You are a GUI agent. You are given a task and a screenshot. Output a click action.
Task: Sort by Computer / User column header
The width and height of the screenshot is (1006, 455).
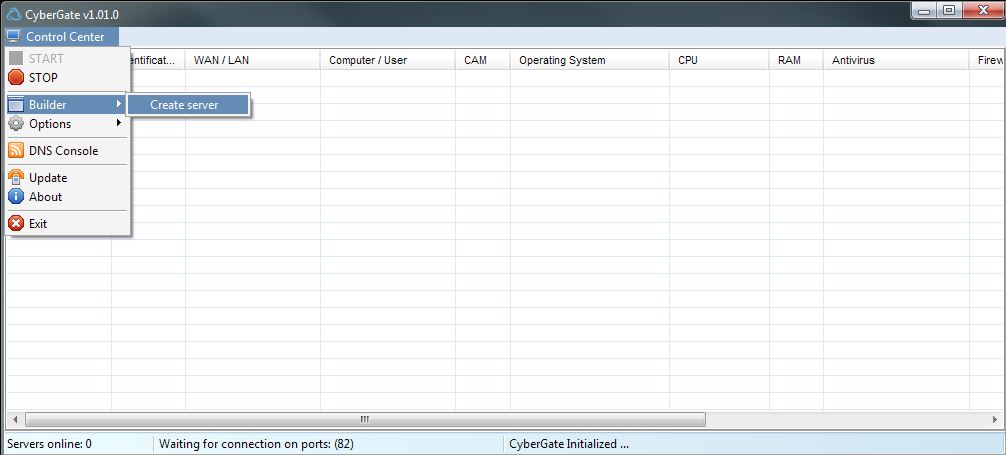point(388,60)
